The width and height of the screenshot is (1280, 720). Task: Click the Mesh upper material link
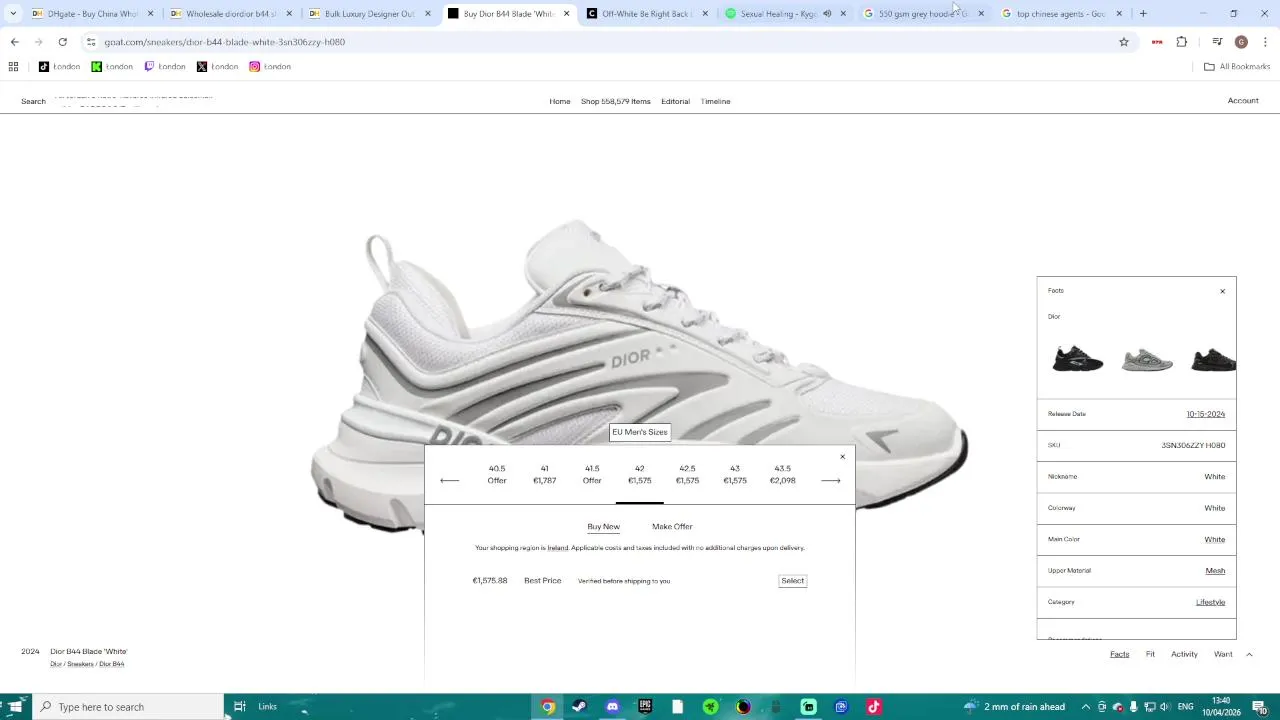[x=1215, y=571]
